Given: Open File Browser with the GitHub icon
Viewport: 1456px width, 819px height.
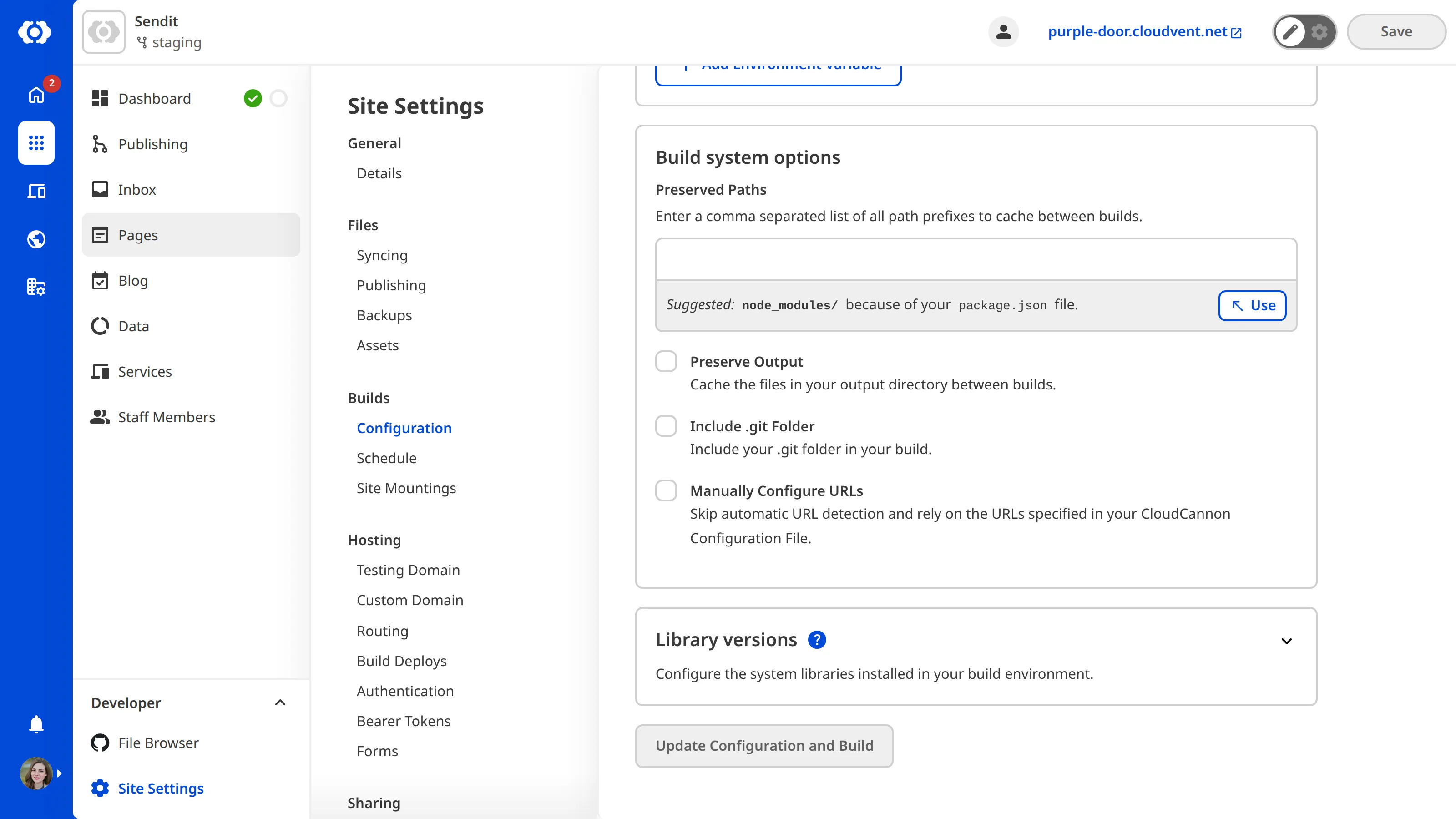Looking at the screenshot, I should click(100, 743).
